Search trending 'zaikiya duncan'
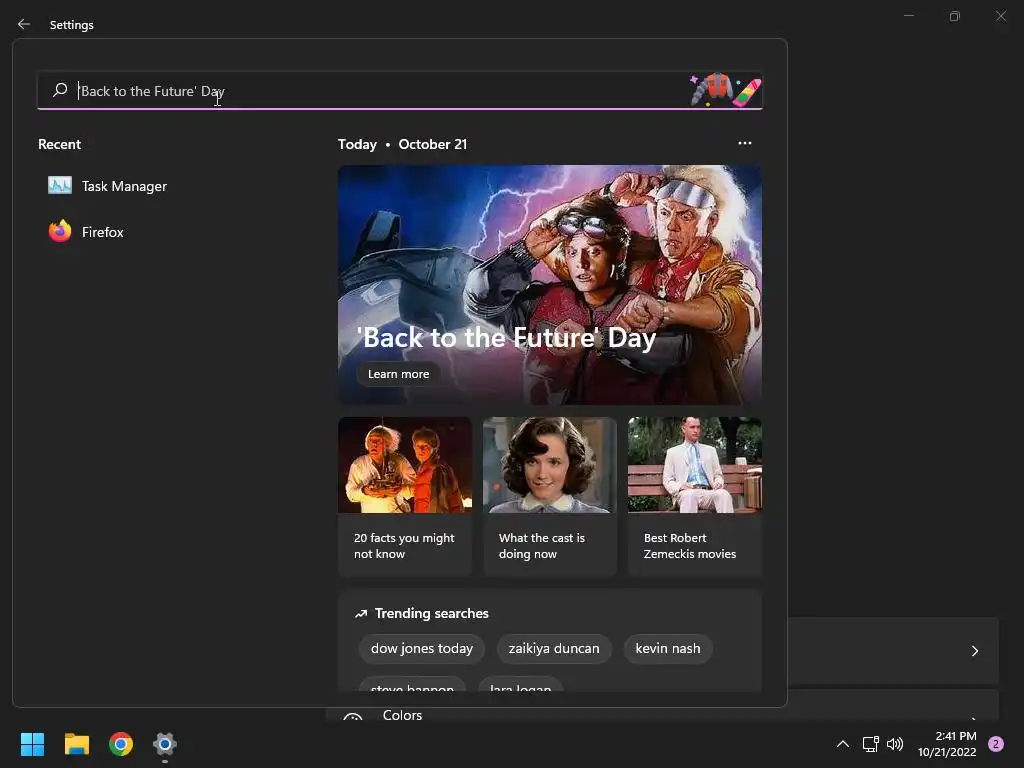The height and width of the screenshot is (768, 1024). pyautogui.click(x=554, y=648)
